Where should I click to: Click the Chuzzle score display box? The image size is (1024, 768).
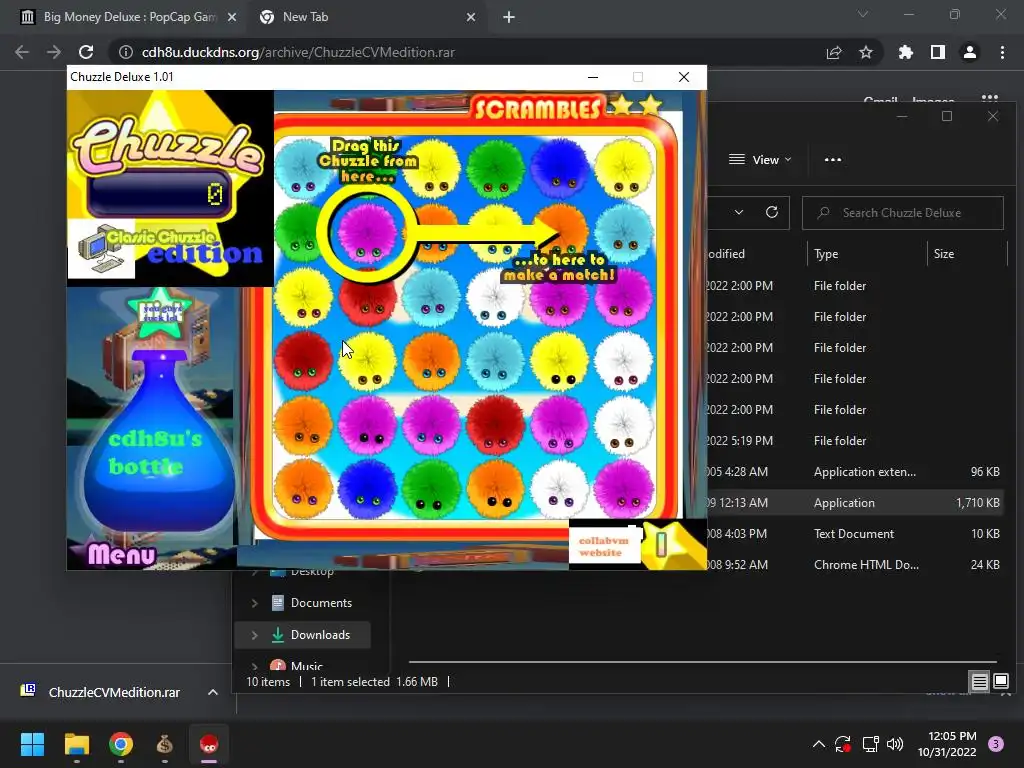pyautogui.click(x=159, y=193)
